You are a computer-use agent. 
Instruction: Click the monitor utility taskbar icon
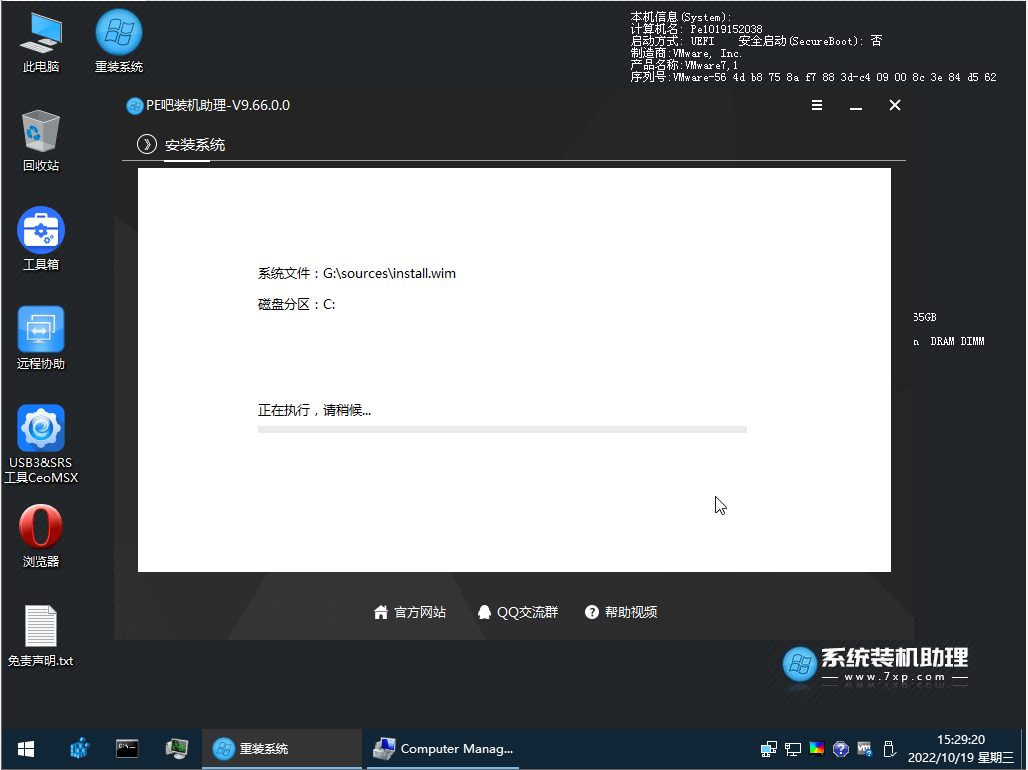(x=176, y=748)
